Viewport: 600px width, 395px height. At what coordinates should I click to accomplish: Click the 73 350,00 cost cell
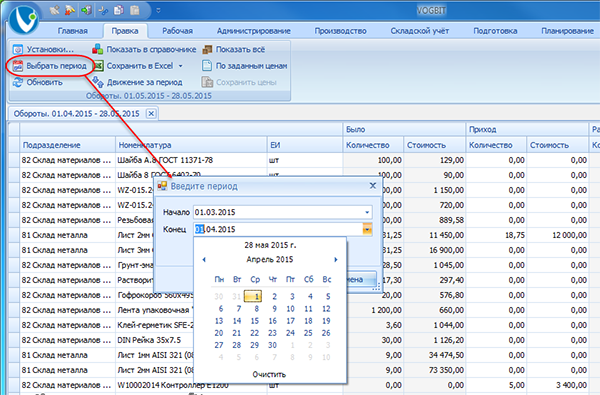(x=435, y=370)
